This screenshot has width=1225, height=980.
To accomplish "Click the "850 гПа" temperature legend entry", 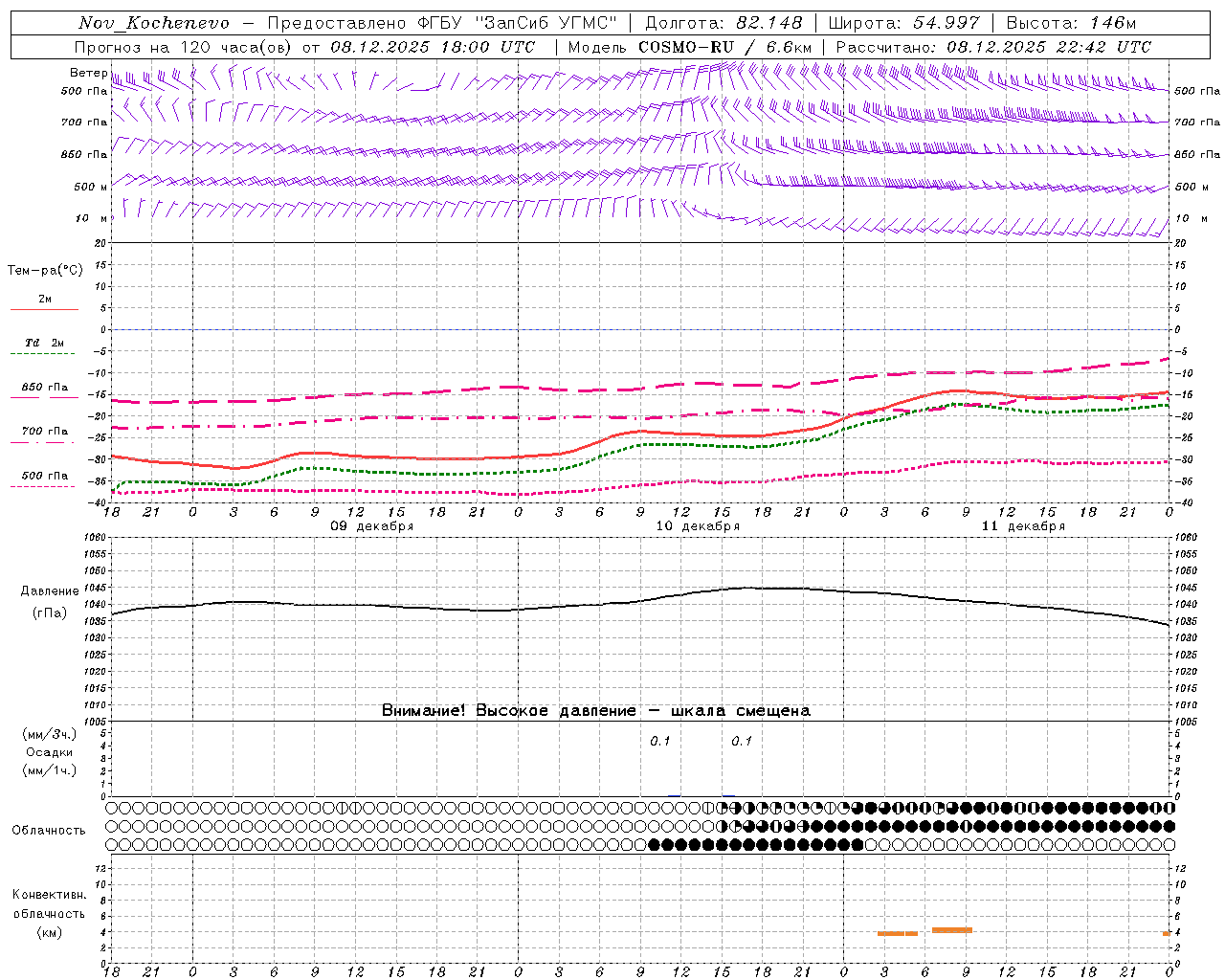I will 45,388.
